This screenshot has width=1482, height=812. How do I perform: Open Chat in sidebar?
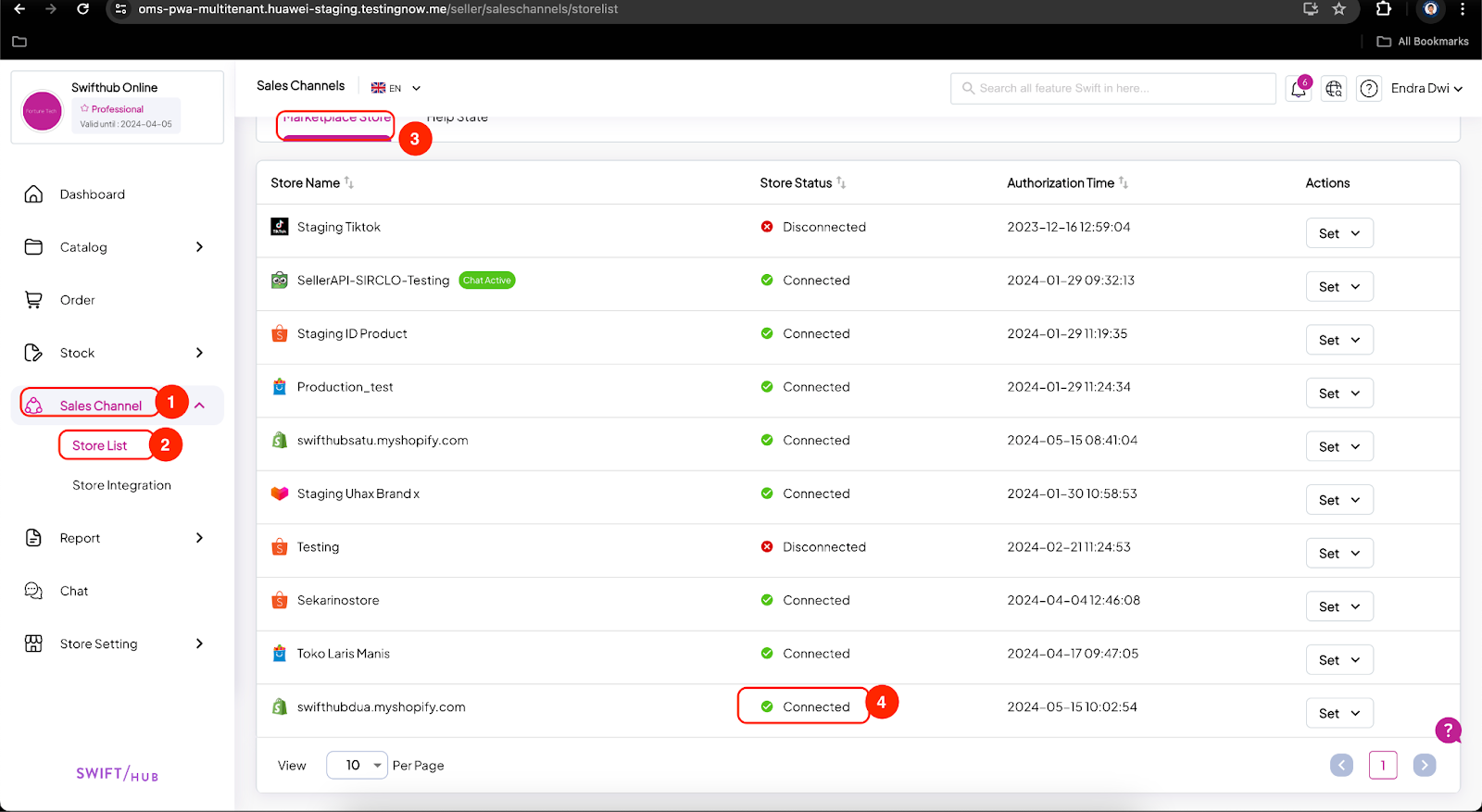tap(74, 591)
